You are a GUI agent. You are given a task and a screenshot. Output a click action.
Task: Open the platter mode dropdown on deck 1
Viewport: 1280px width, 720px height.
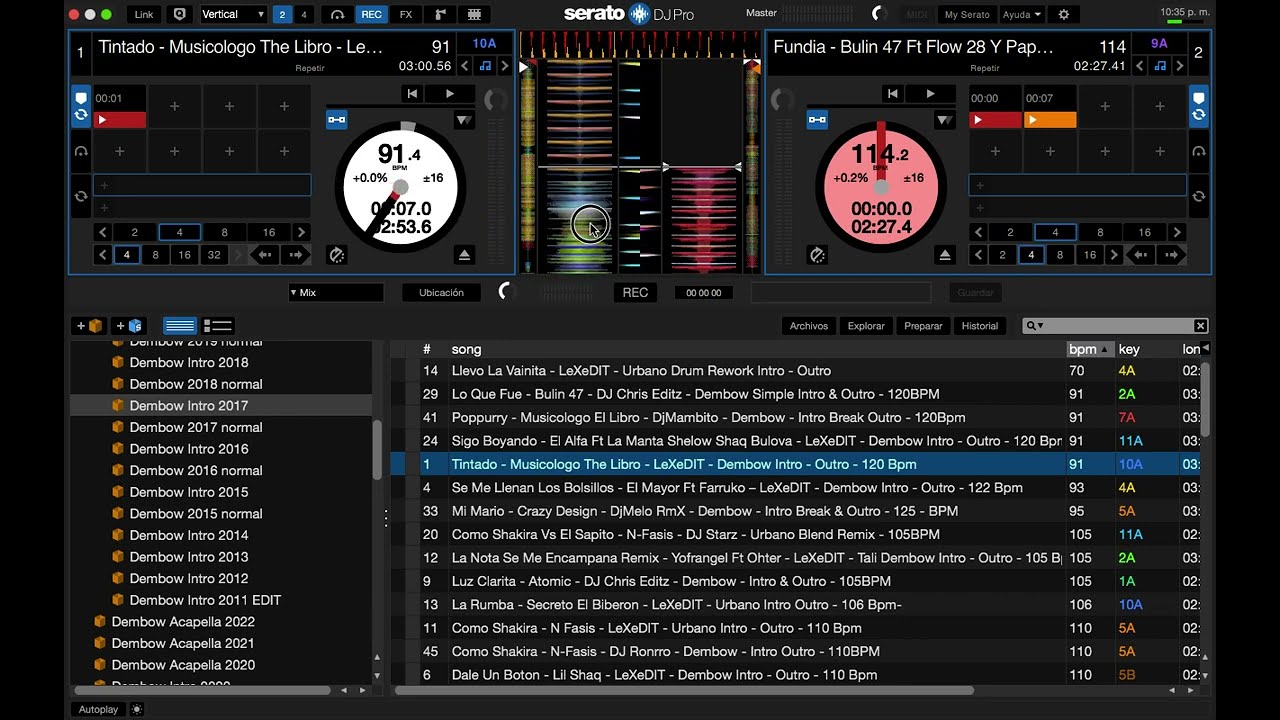[464, 120]
